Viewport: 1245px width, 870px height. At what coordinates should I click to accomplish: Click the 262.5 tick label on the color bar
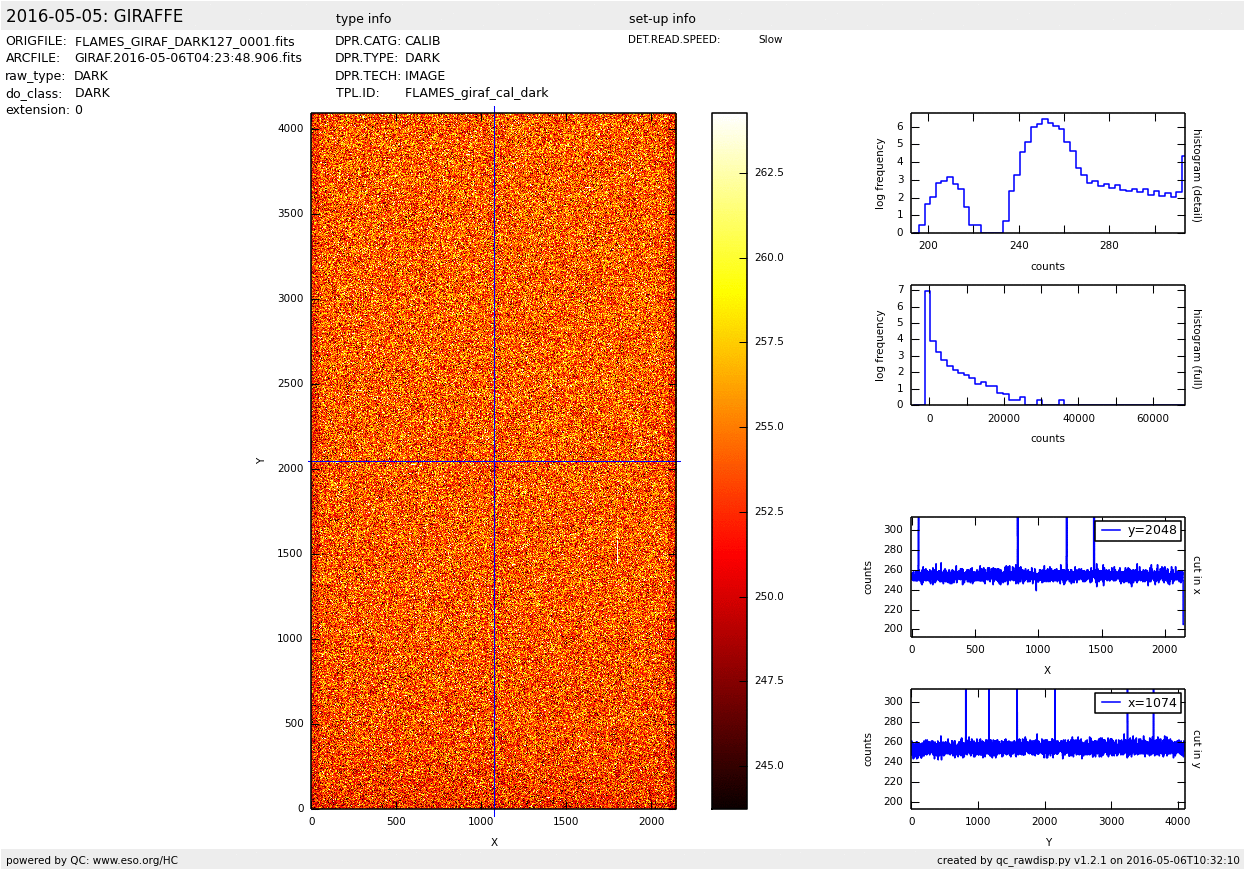click(769, 173)
